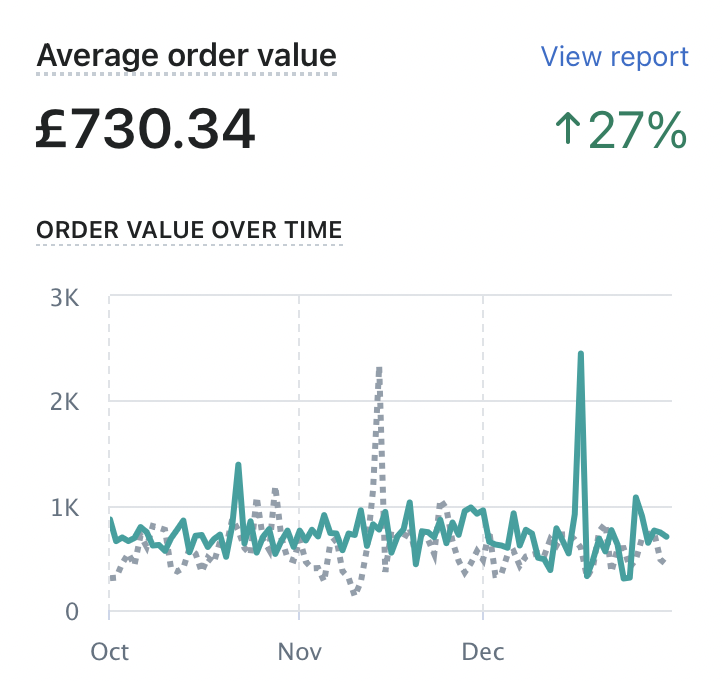This screenshot has width=723, height=682.
Task: Click the teal line's starting point at Oct
Action: 111,520
